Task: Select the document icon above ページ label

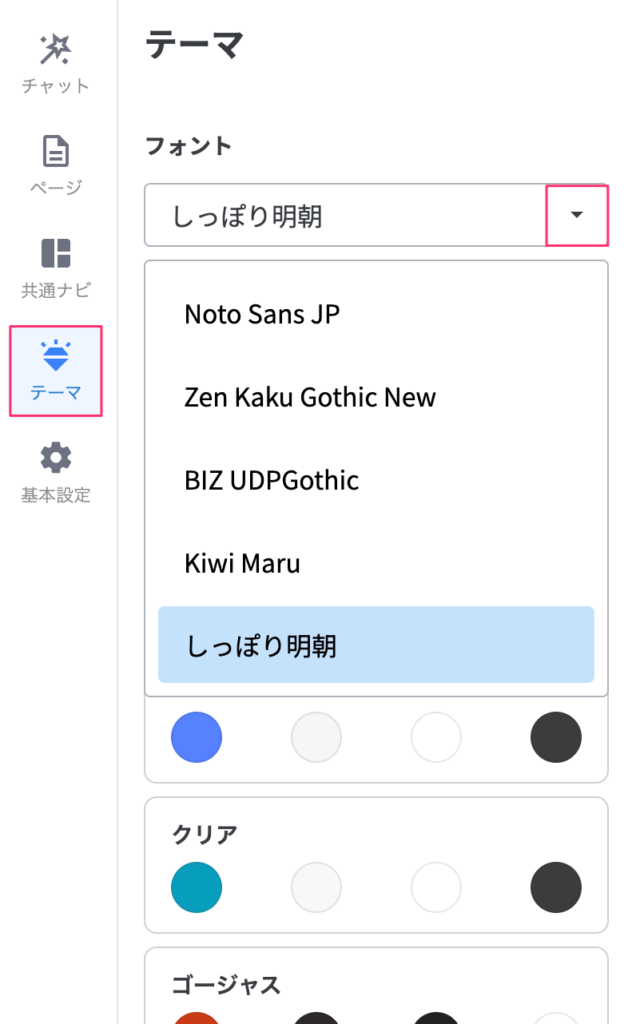Action: (x=56, y=152)
